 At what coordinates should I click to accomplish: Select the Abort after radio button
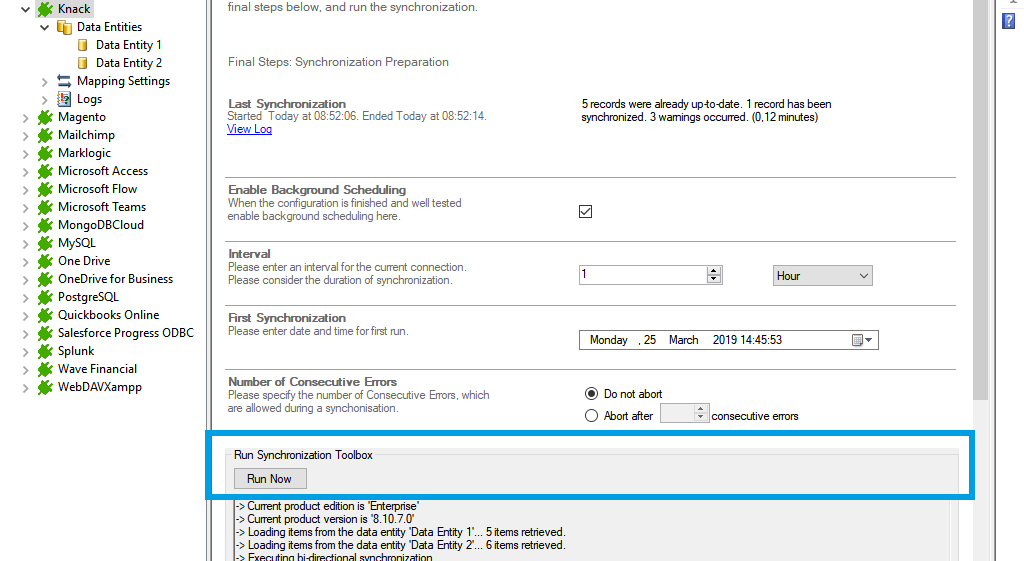coord(591,416)
